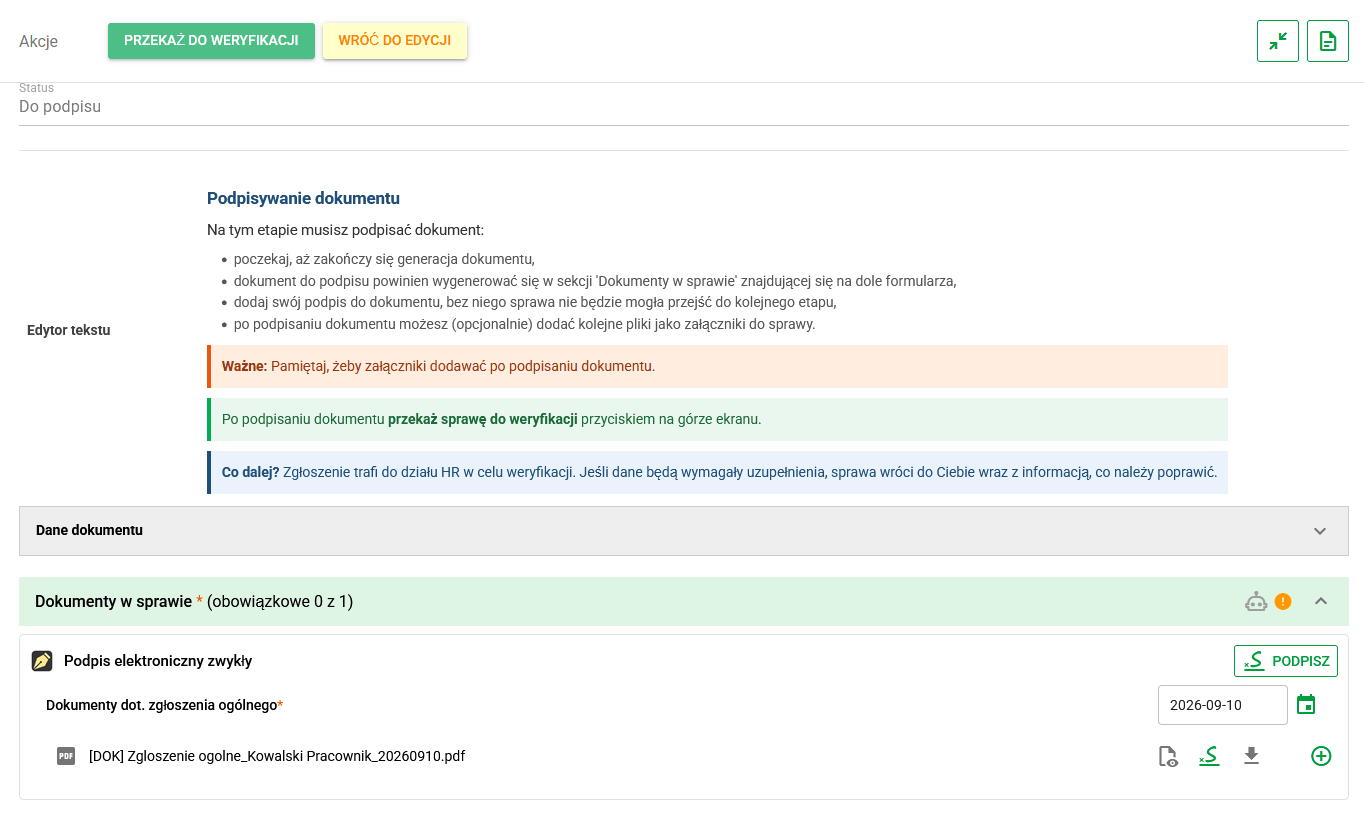Click the Podpisz button
This screenshot has width=1364, height=823.
pos(1286,661)
